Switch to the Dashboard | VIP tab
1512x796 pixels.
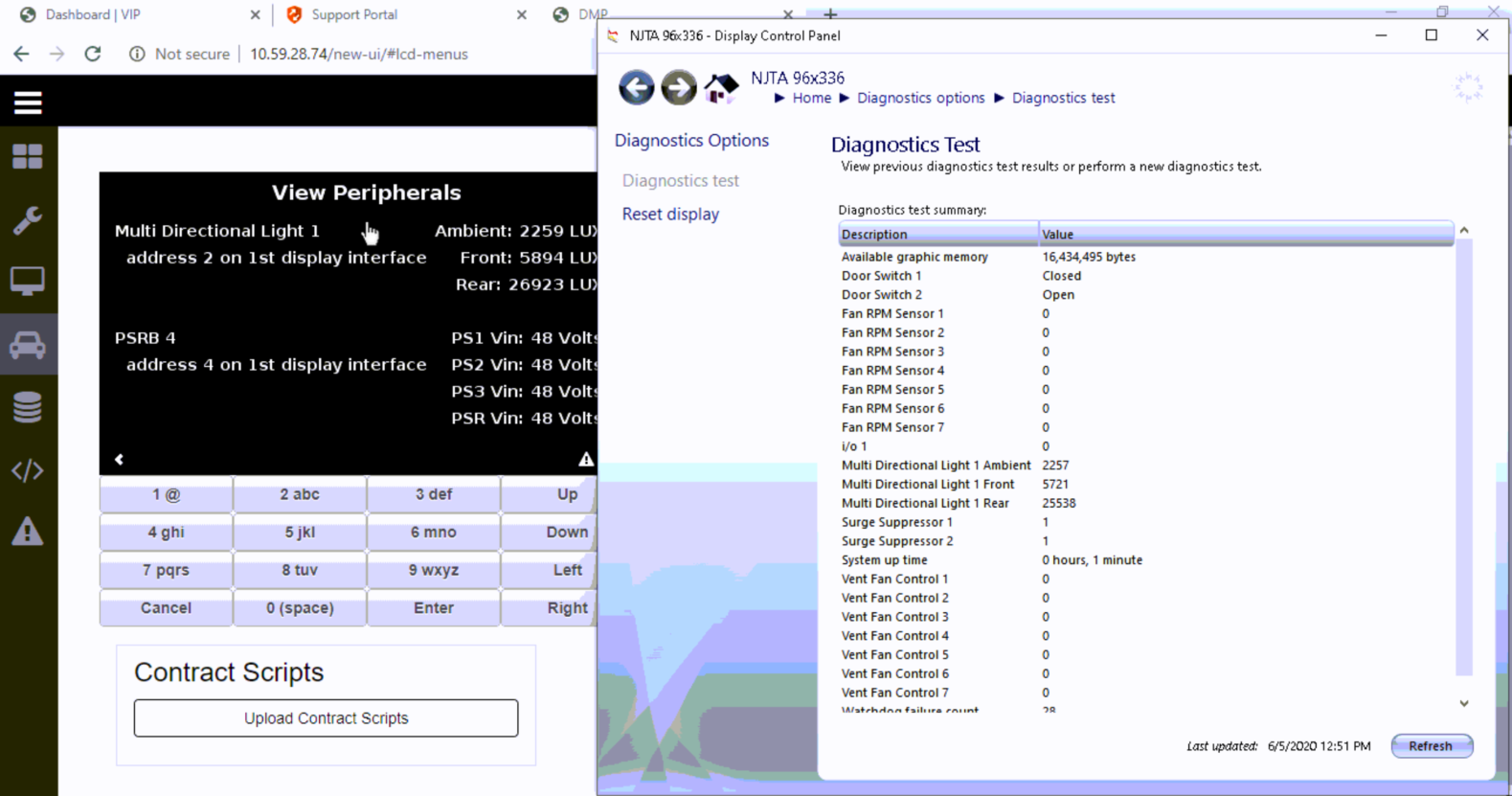coord(93,14)
